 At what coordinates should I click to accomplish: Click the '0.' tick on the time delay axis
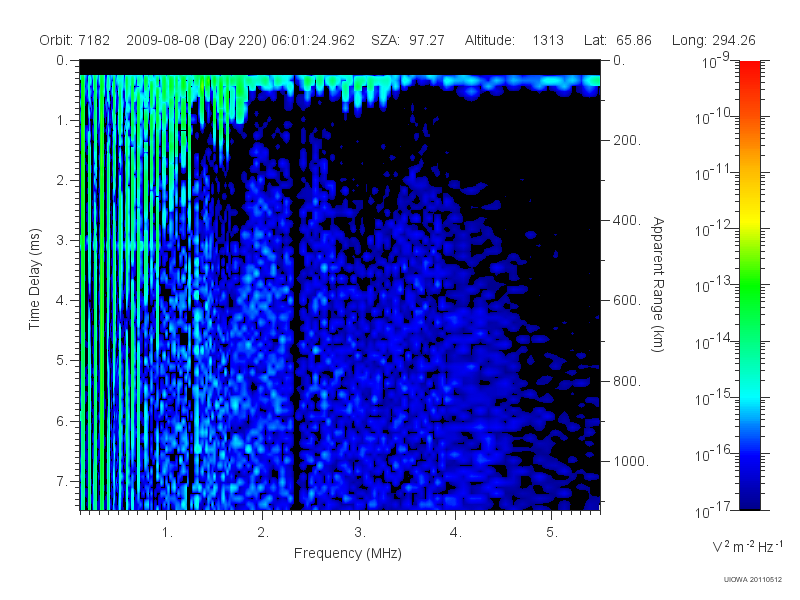pos(62,60)
